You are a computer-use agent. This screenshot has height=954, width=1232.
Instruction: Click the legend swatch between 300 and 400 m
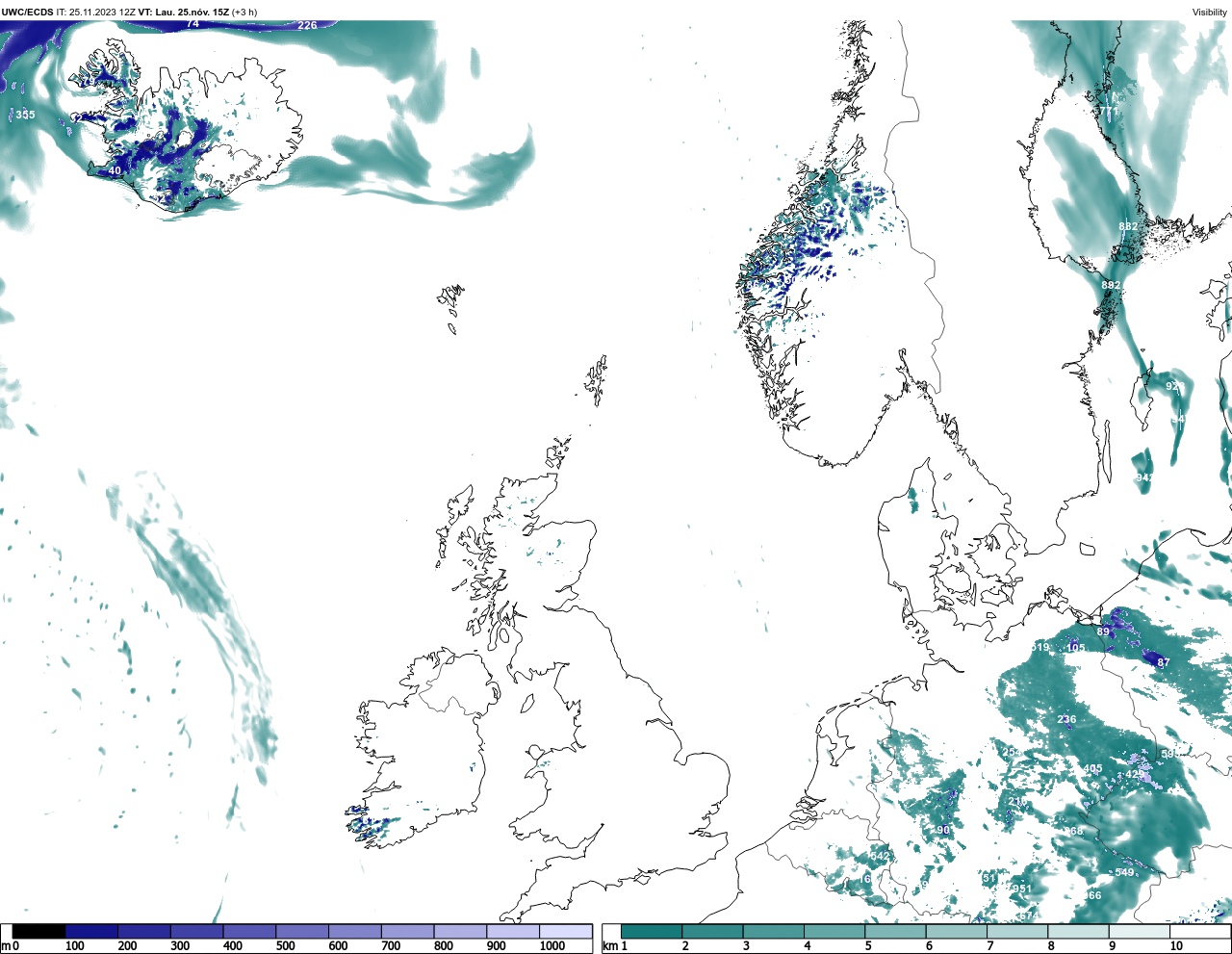tap(196, 931)
